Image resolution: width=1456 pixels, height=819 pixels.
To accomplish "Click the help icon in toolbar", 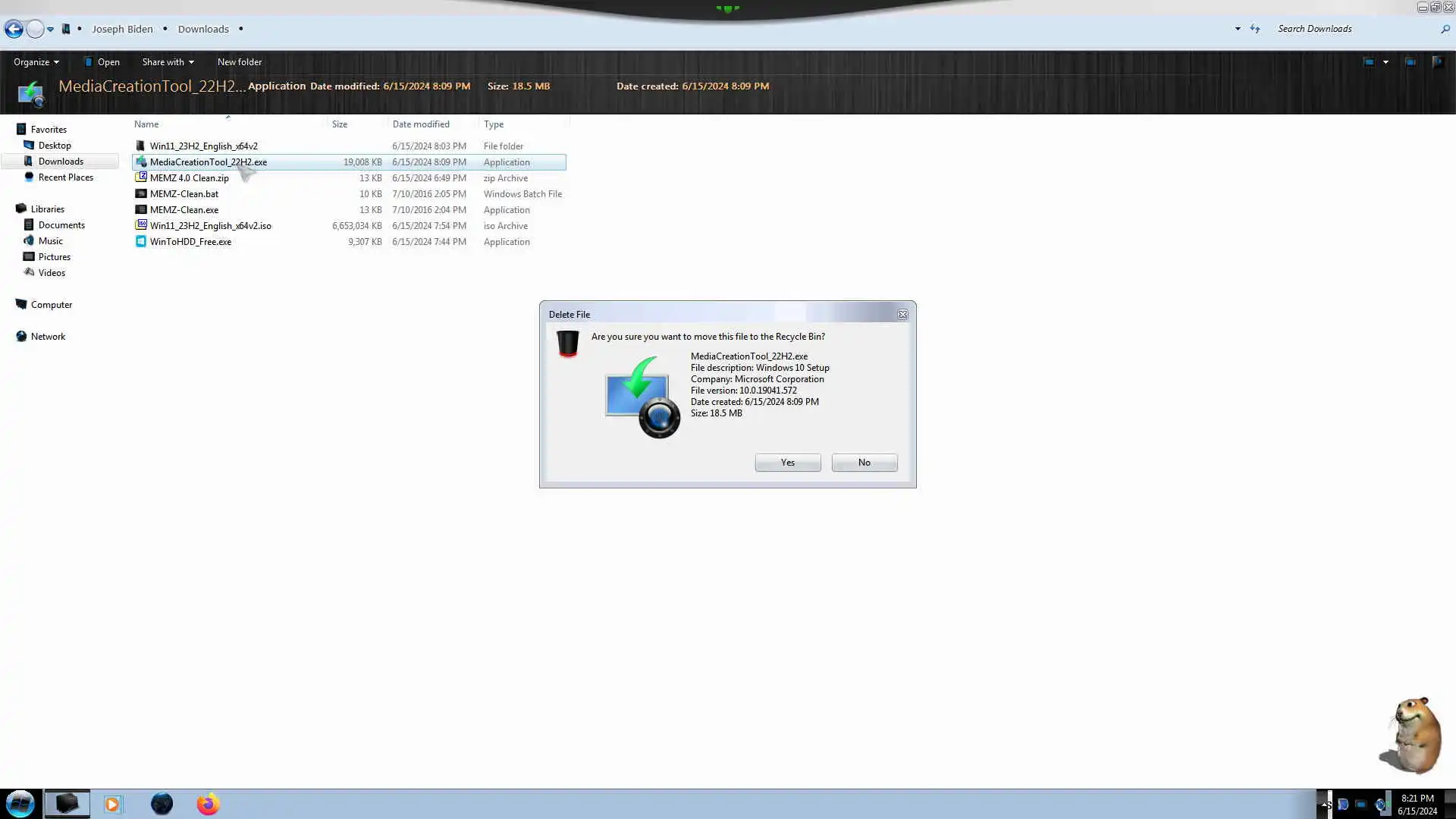I will click(1437, 62).
